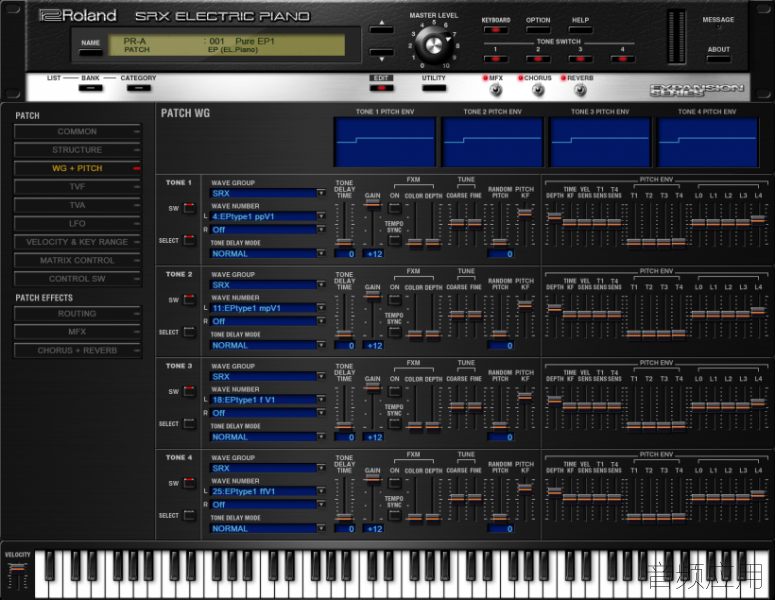Open the Tone 4 pitch envelope graph

click(707, 141)
